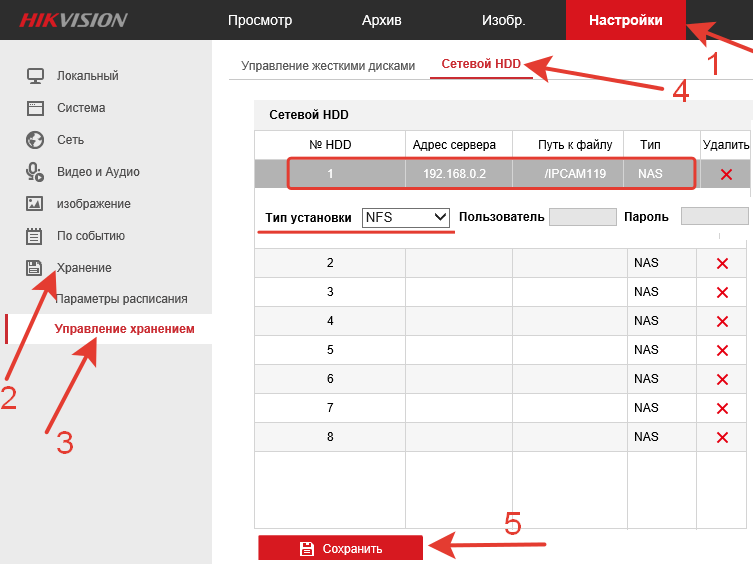Click HDD number 1 cell
The height and width of the screenshot is (564, 753).
330,174
